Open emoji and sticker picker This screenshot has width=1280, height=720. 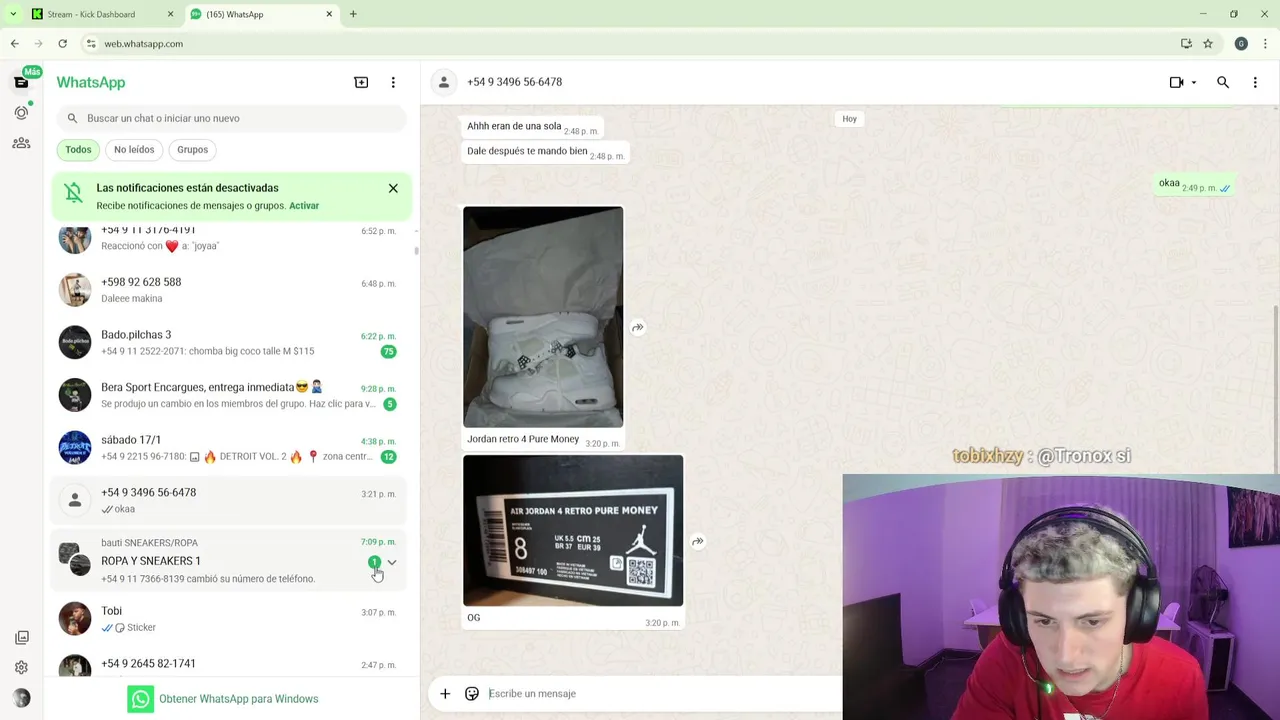[x=472, y=693]
